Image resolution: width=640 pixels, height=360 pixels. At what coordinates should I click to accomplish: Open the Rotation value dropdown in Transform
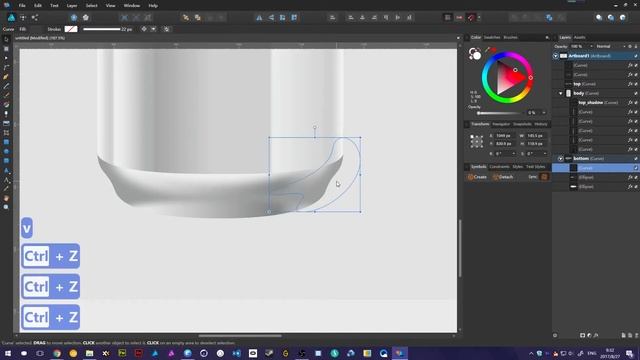pos(513,153)
